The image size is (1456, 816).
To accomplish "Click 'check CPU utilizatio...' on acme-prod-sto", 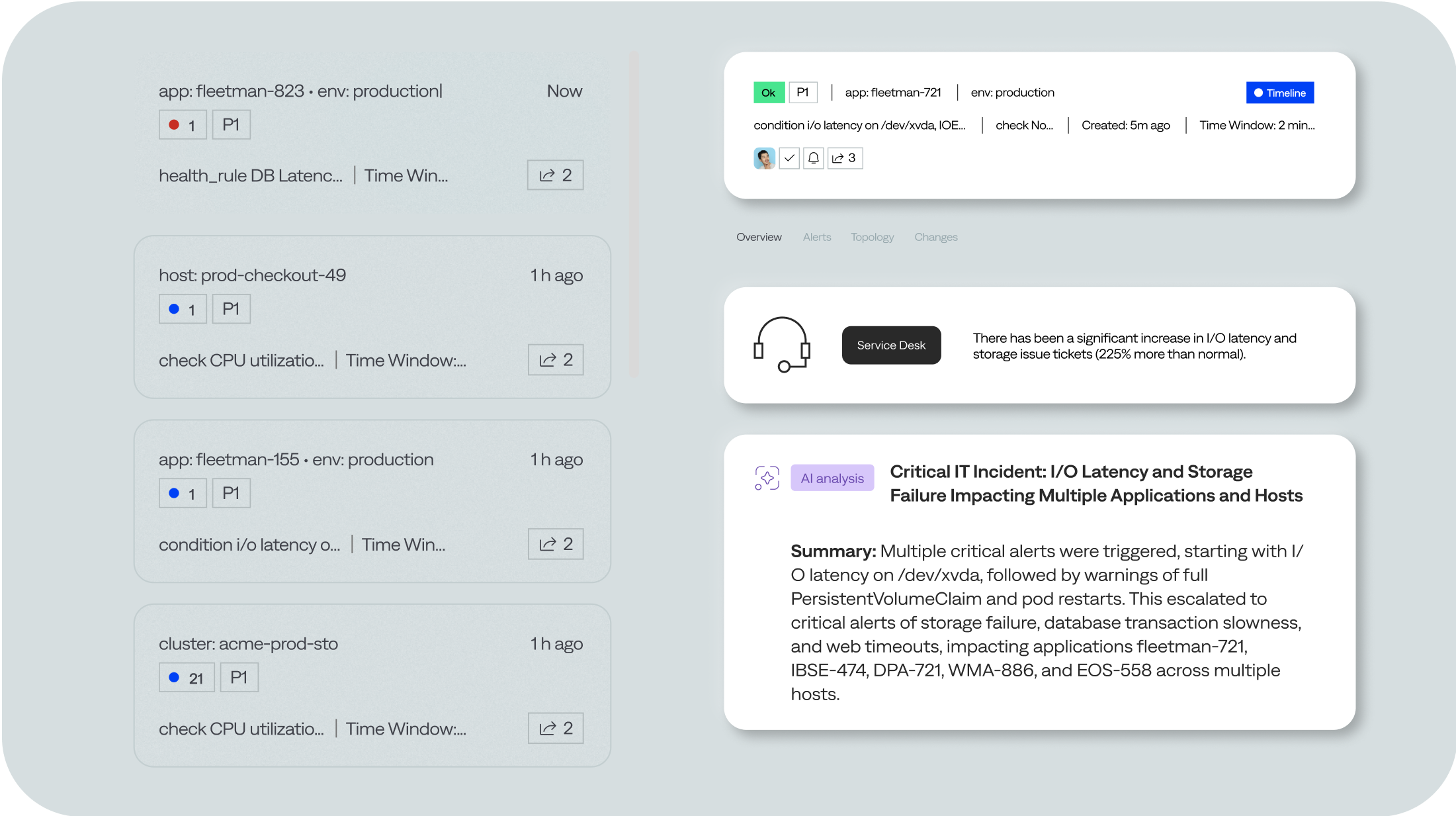I will pyautogui.click(x=241, y=729).
